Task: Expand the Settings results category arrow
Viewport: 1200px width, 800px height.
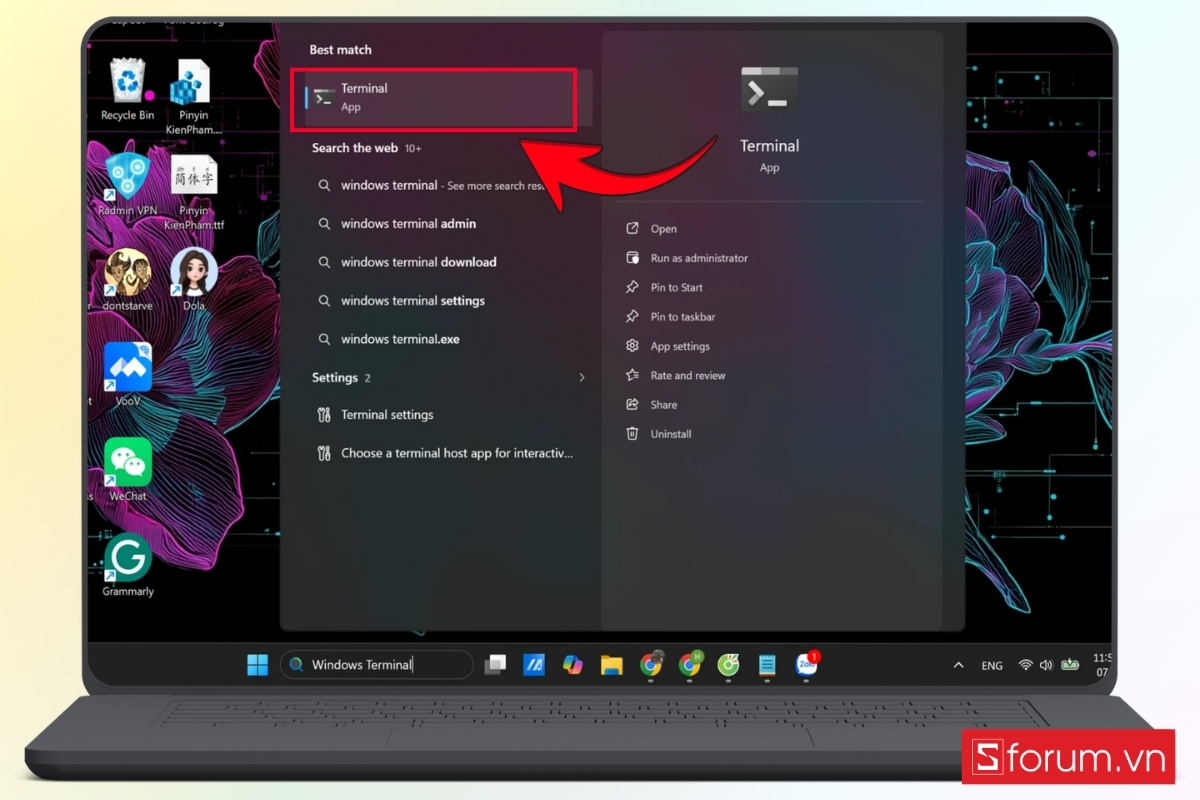Action: coord(582,378)
